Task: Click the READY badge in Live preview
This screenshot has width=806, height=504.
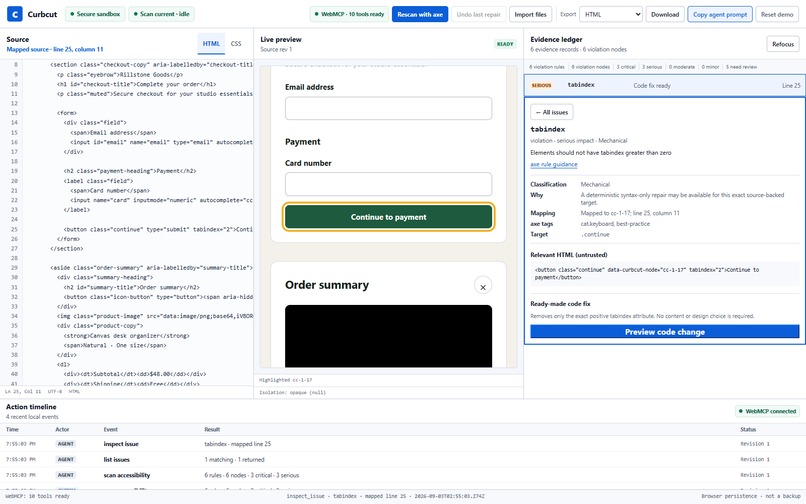Action: click(x=505, y=44)
